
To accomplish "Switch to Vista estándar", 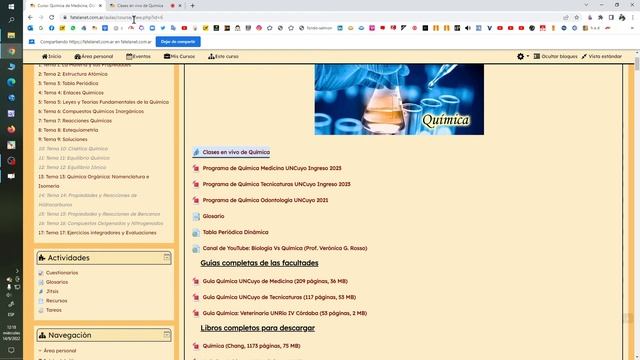I will [x=602, y=56].
